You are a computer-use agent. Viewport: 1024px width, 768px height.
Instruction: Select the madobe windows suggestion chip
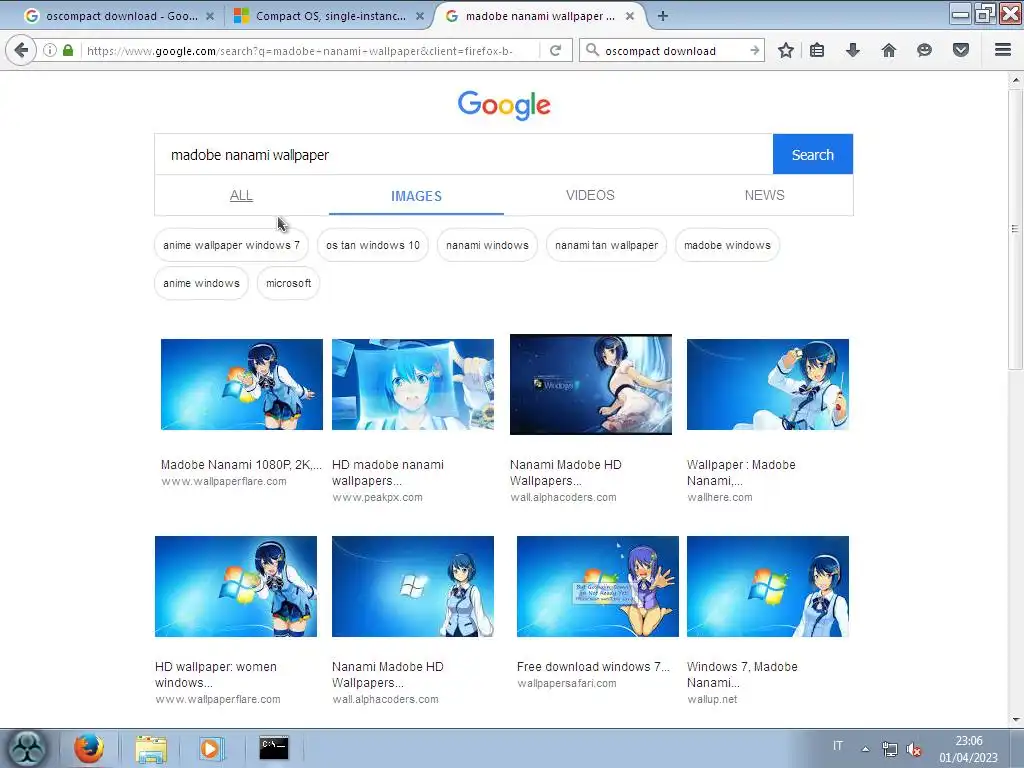coord(728,246)
